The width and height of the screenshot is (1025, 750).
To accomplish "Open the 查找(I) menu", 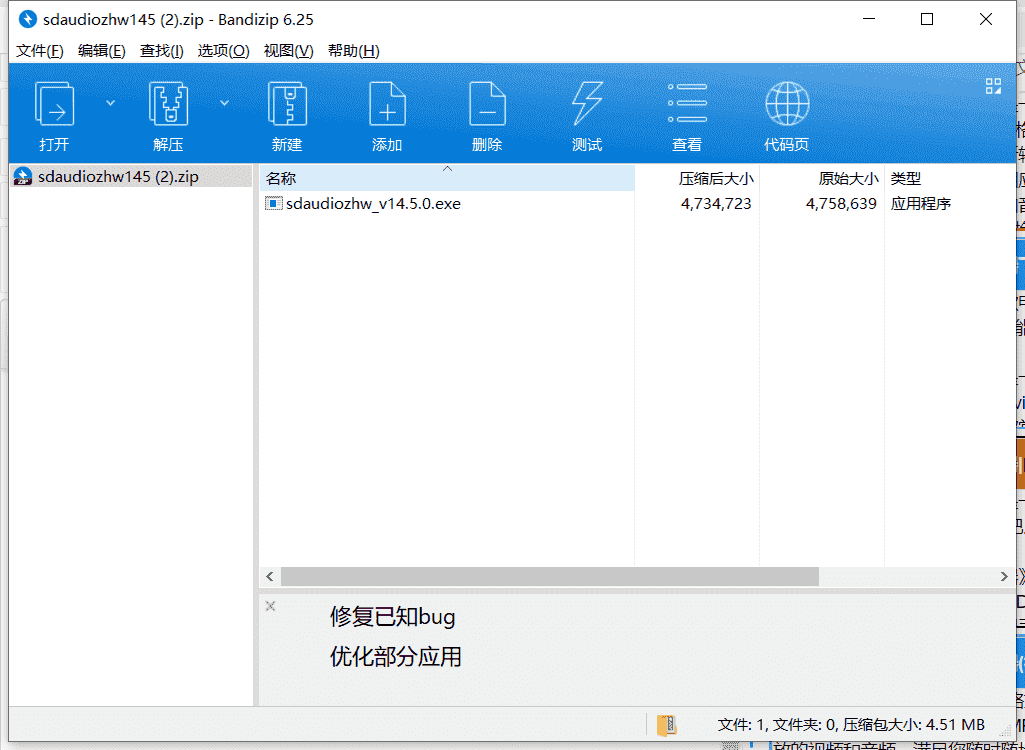I will click(161, 51).
